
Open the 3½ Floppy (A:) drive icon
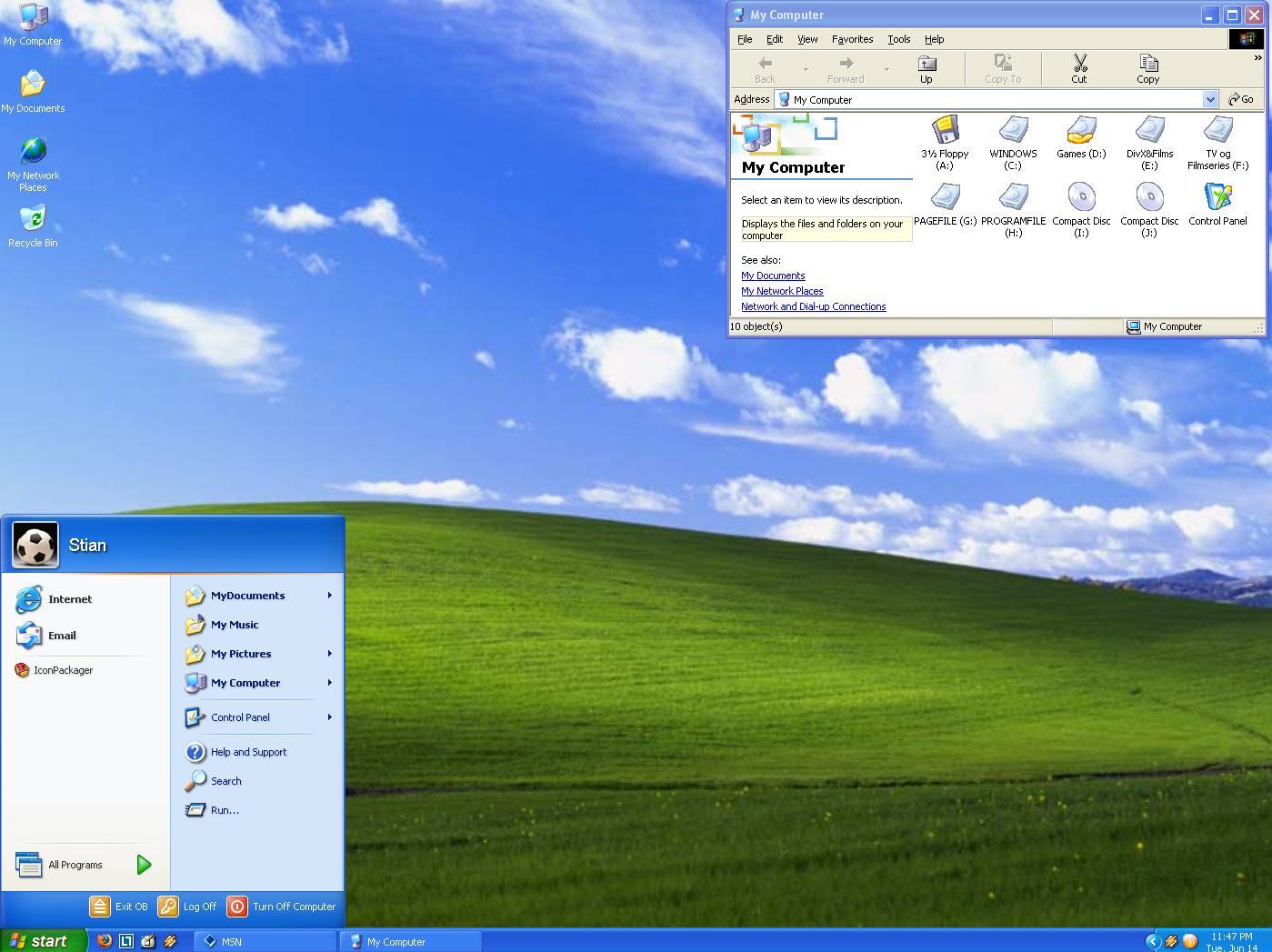pos(945,130)
